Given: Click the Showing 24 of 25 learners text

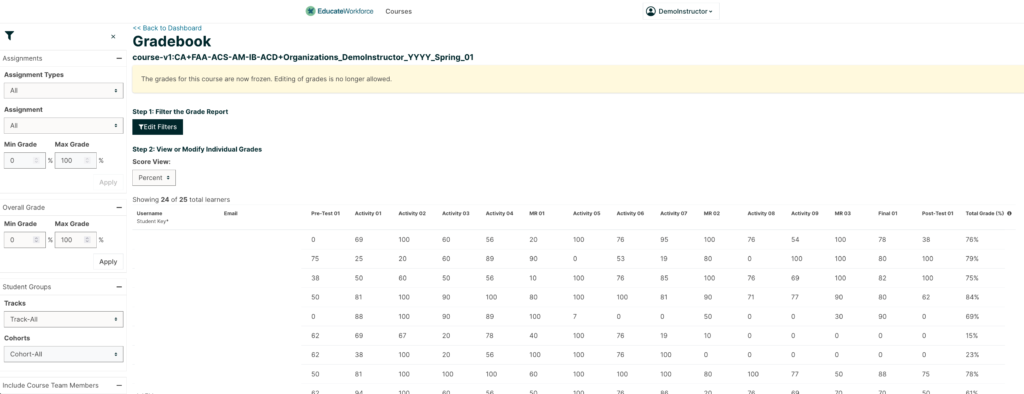Looking at the screenshot, I should (181, 199).
